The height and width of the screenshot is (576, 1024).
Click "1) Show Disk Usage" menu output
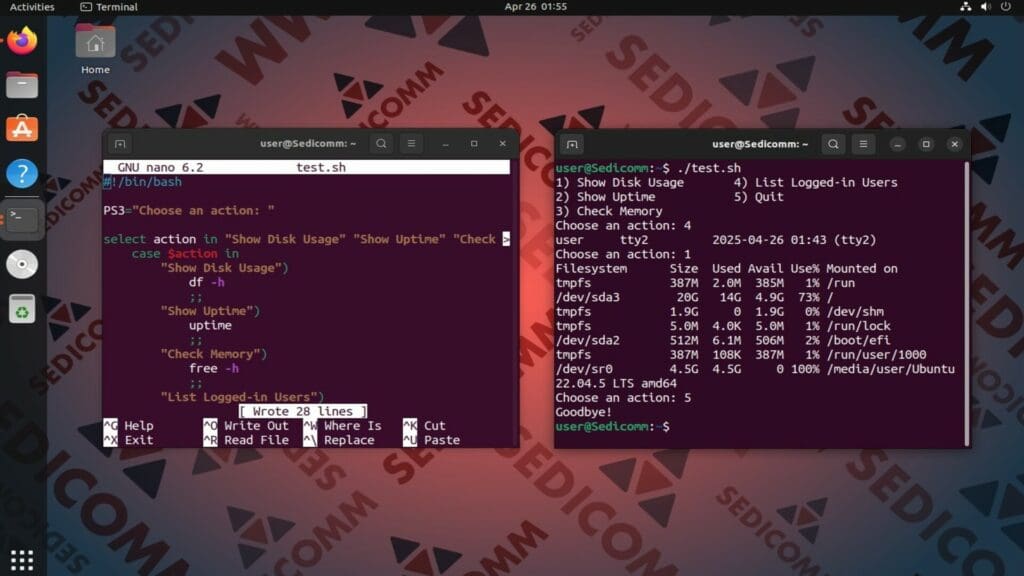(620, 182)
